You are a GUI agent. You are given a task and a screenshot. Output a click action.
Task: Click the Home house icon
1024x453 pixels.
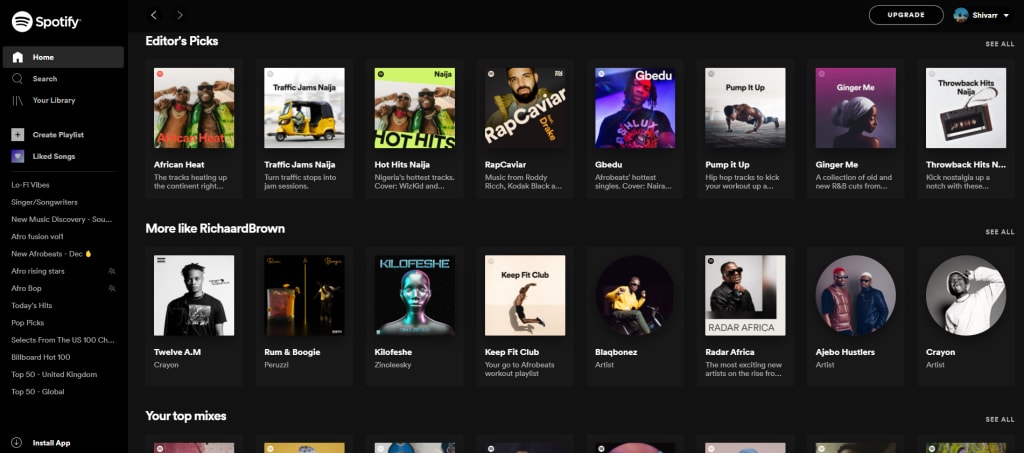(x=18, y=57)
